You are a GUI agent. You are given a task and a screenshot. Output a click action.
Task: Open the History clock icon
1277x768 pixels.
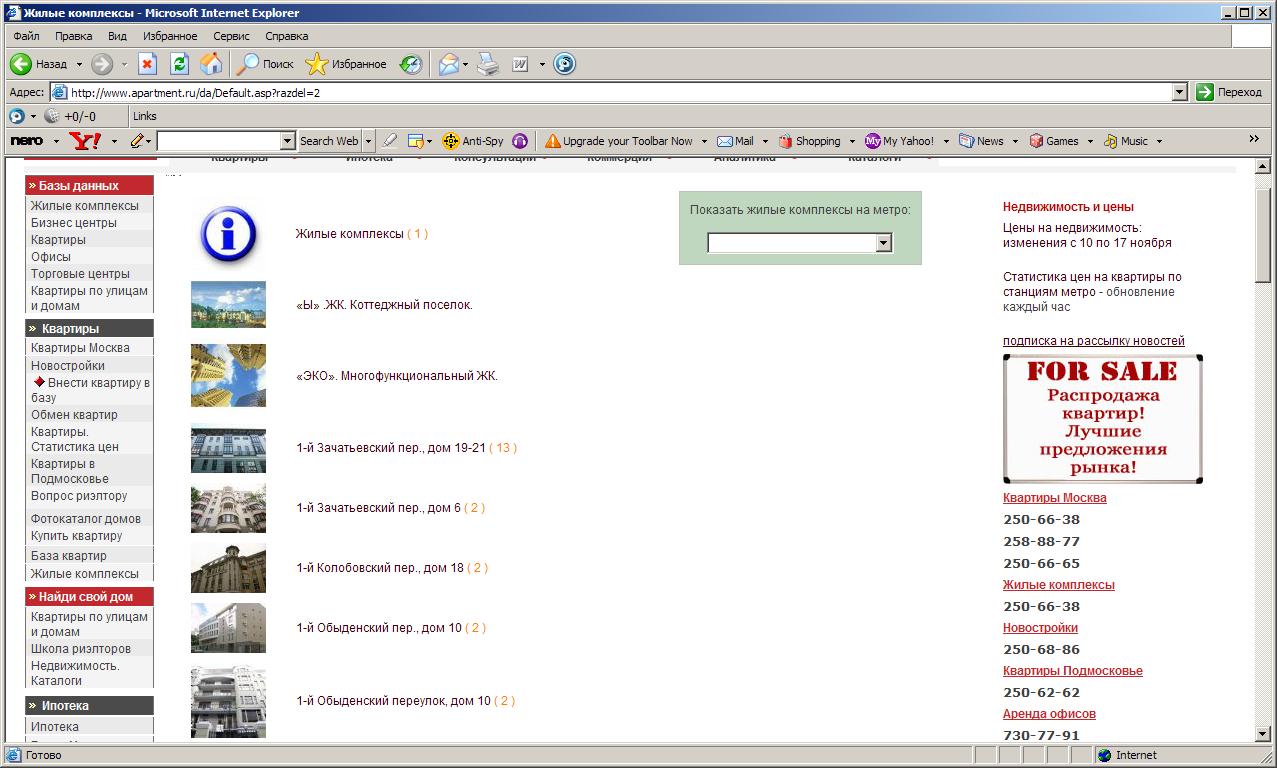[x=411, y=64]
